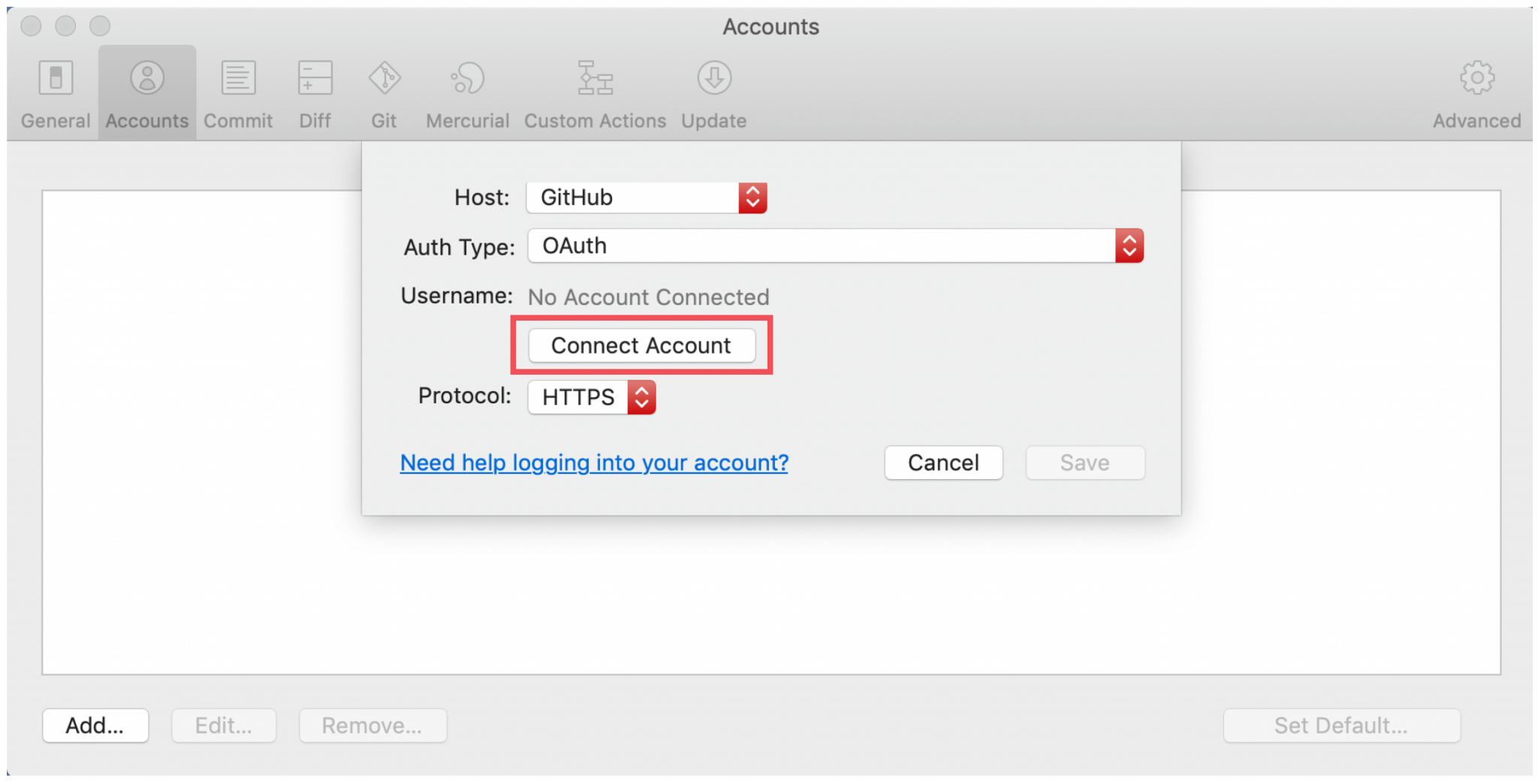Expand the Host dropdown showing GitHub

(x=646, y=198)
